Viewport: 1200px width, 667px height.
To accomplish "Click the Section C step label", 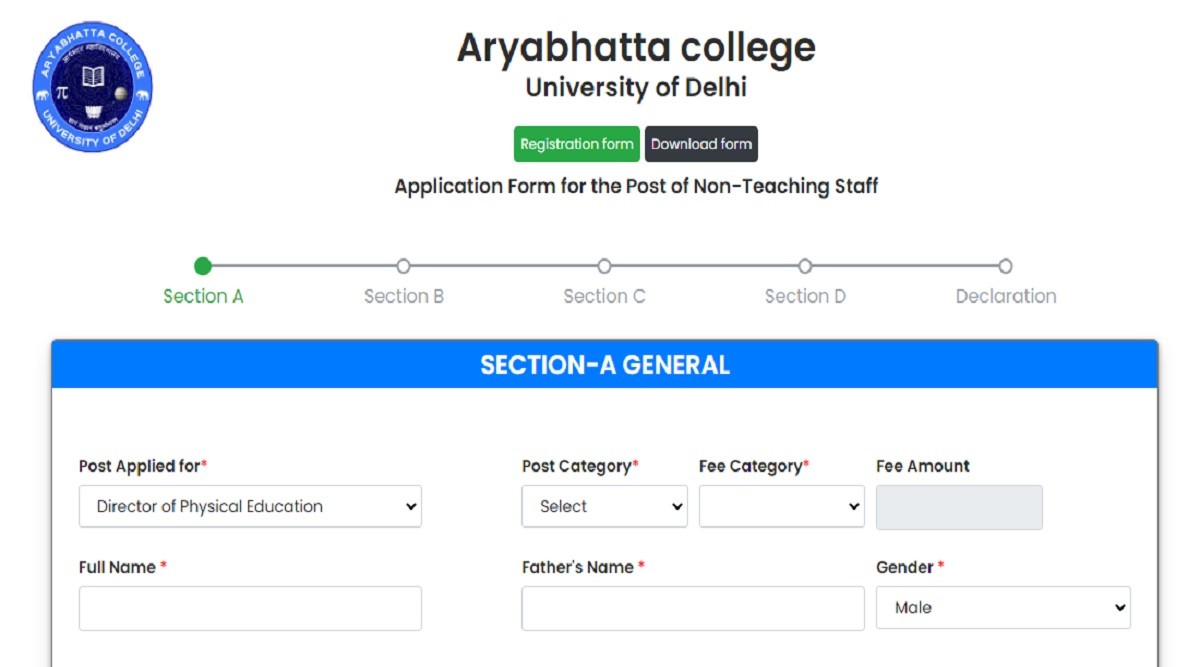I will pos(604,296).
